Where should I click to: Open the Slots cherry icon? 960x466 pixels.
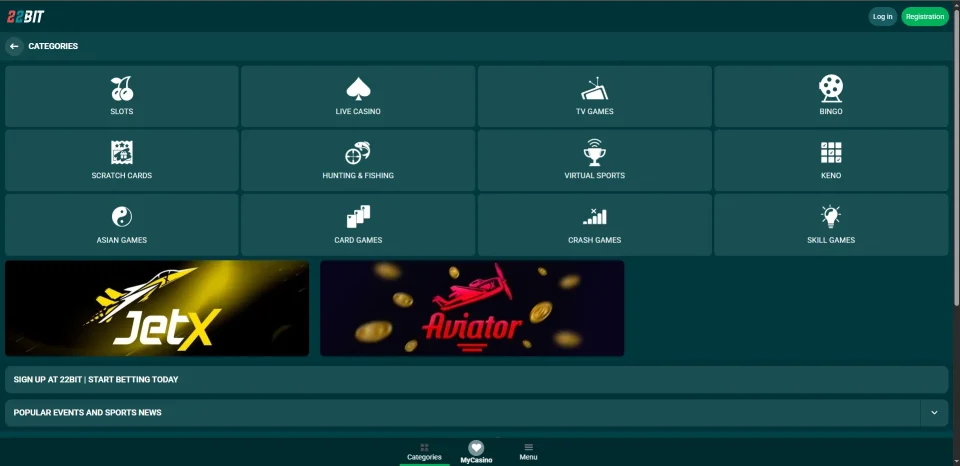122,89
